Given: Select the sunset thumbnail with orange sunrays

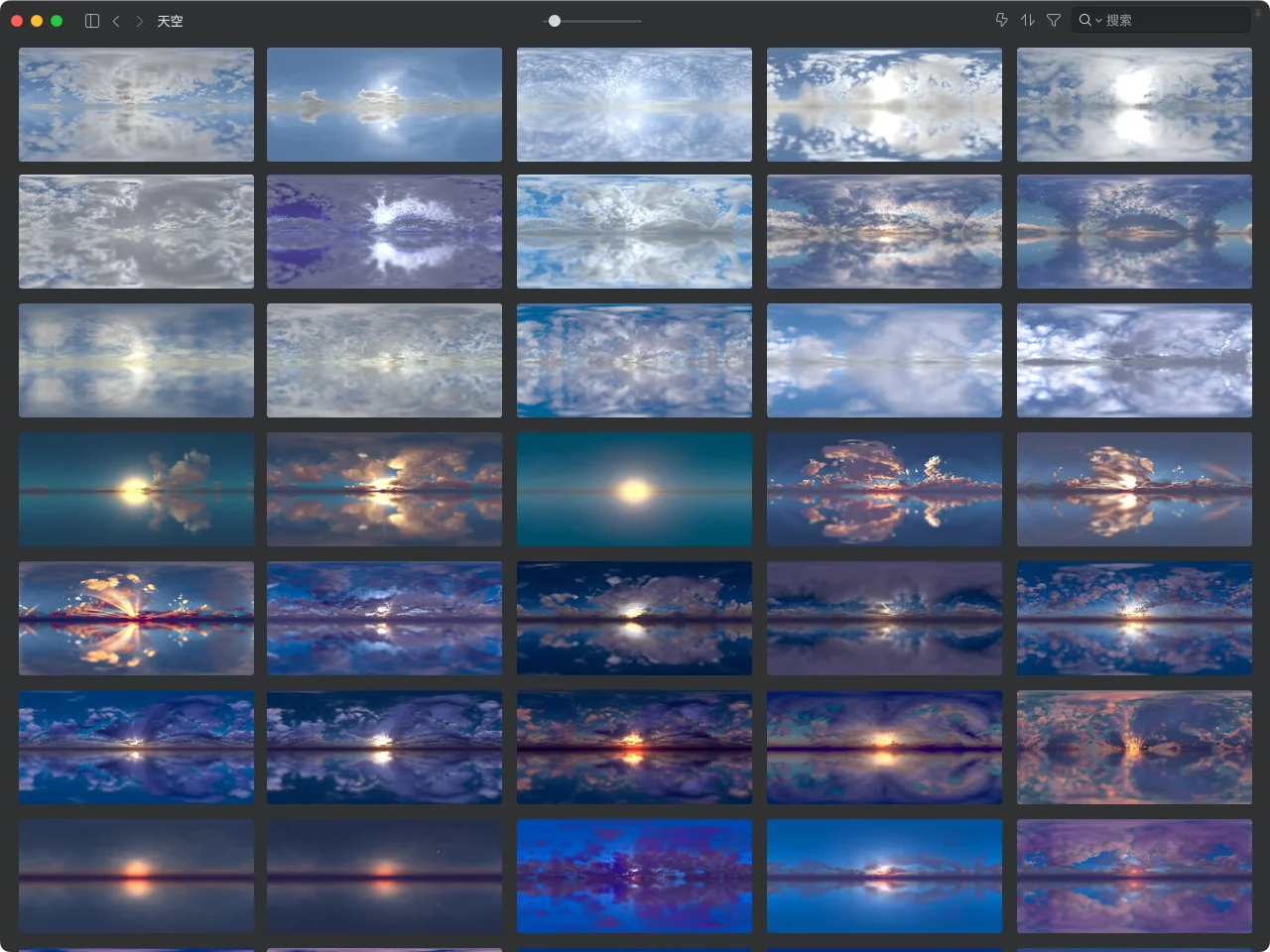Looking at the screenshot, I should coord(136,618).
